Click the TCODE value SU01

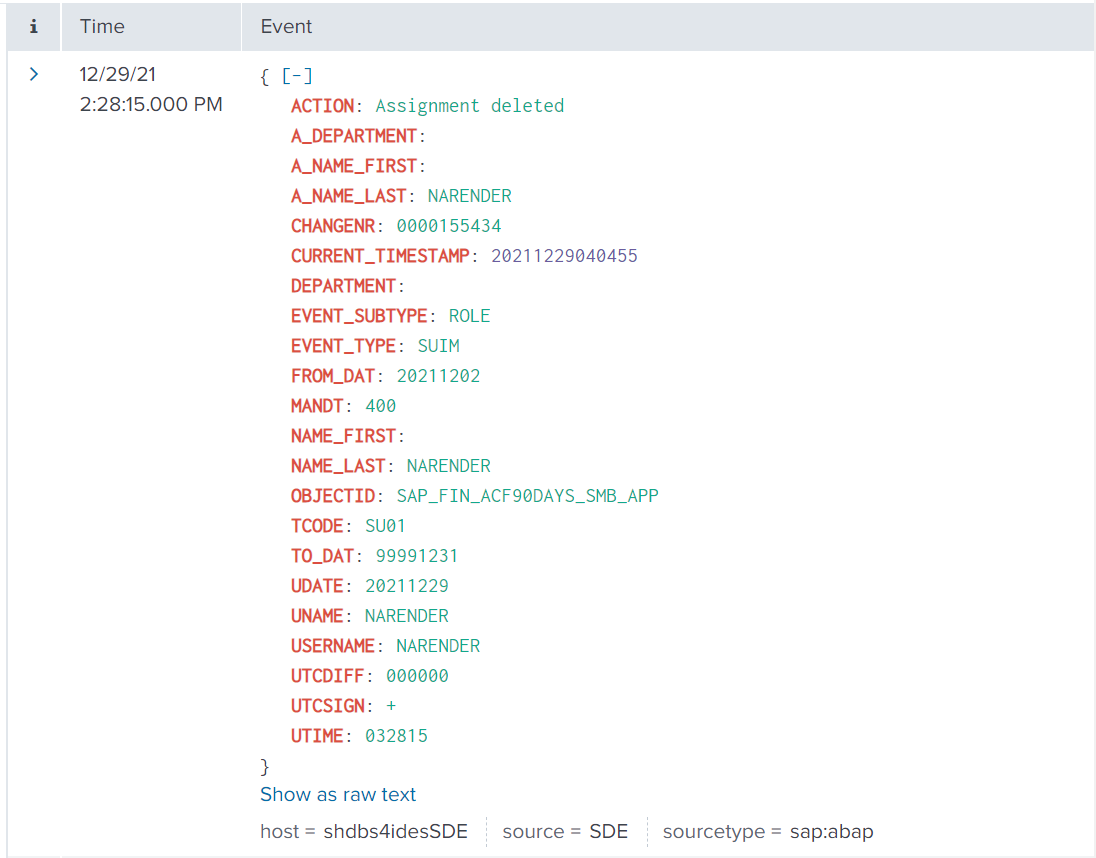385,526
